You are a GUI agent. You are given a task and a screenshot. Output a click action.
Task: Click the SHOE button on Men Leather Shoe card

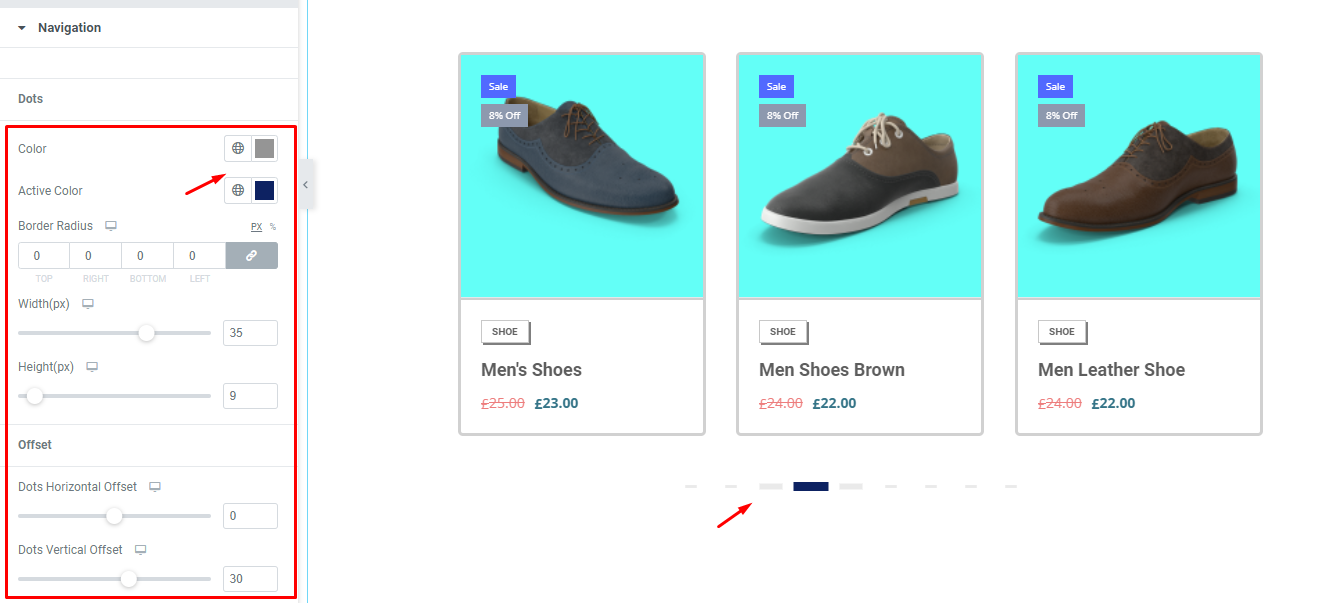[1062, 331]
